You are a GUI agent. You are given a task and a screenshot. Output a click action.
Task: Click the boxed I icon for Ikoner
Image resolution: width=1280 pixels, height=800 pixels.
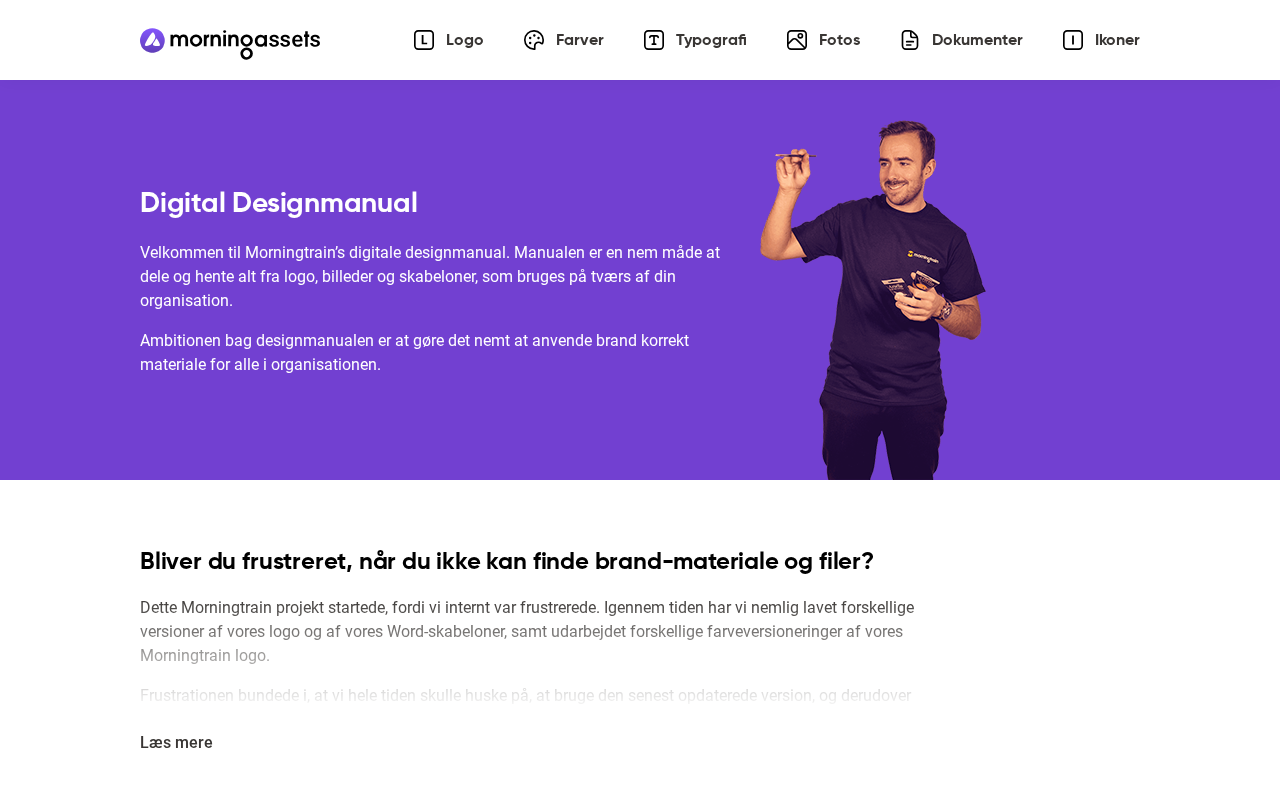coord(1073,40)
